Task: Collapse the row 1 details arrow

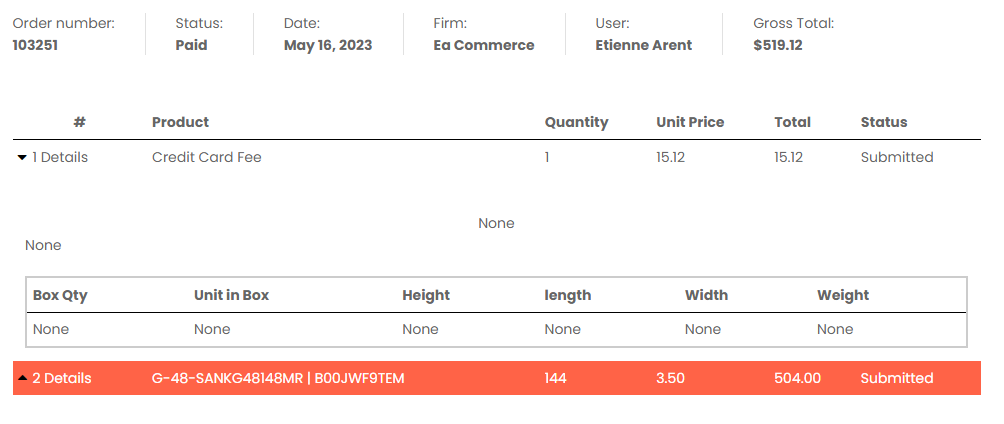Action: (22, 158)
